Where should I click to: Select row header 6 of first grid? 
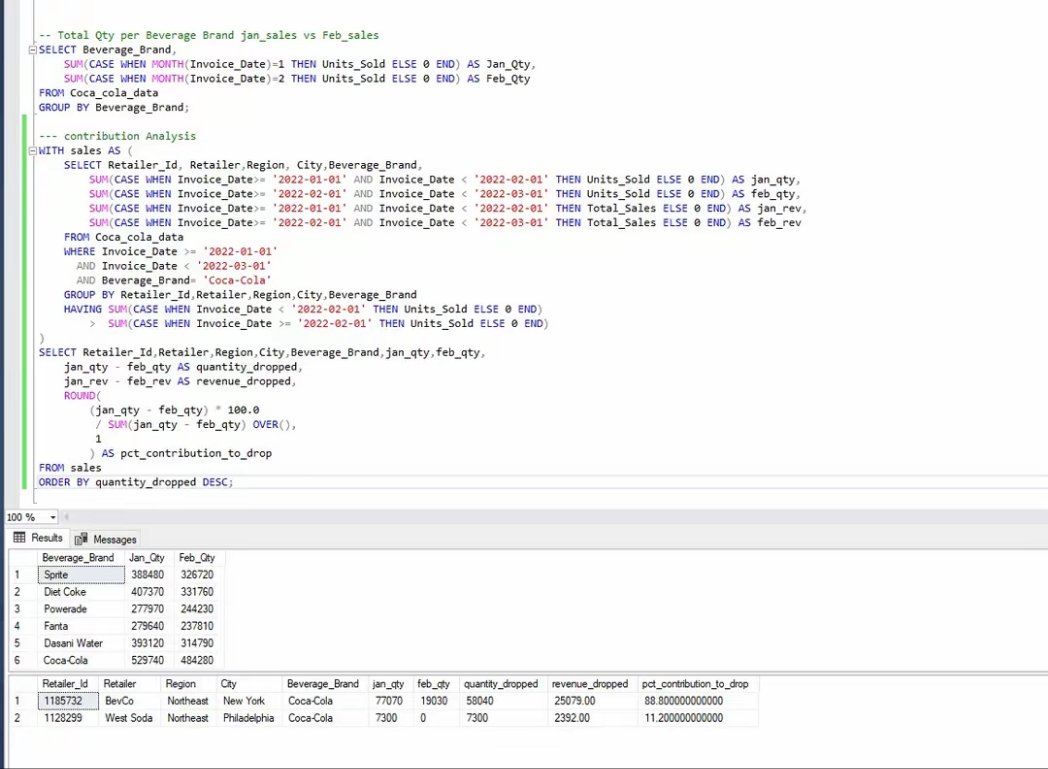coord(23,660)
